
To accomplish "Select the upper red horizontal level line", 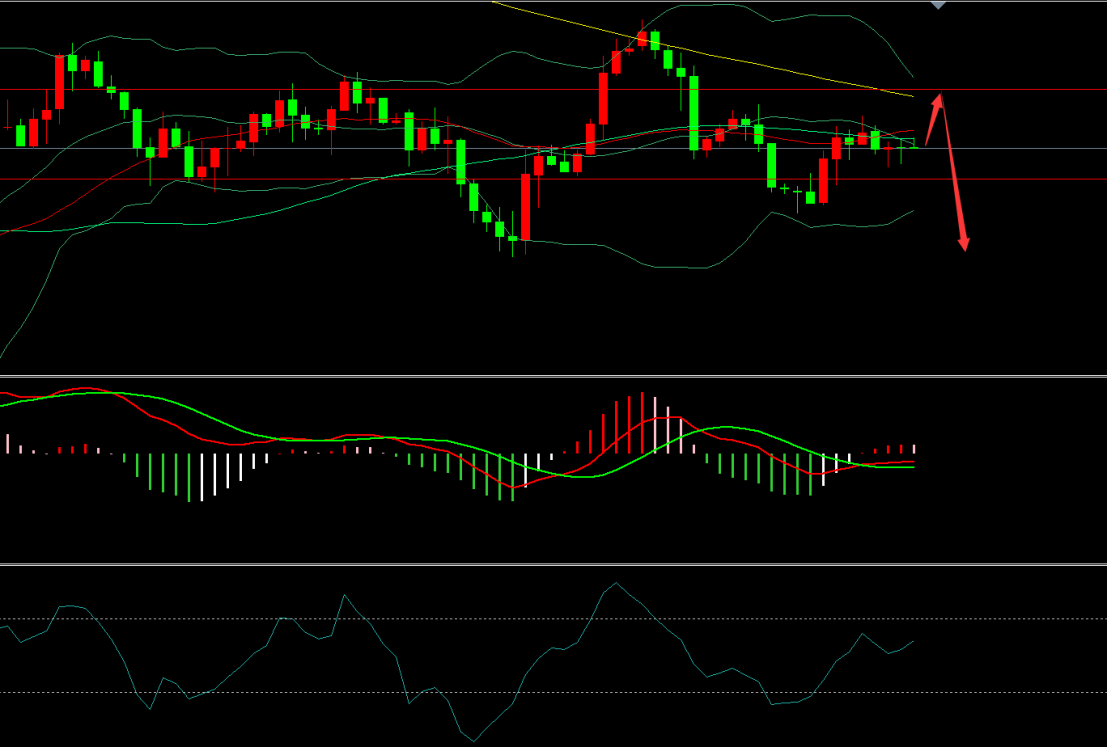I will 554,90.
